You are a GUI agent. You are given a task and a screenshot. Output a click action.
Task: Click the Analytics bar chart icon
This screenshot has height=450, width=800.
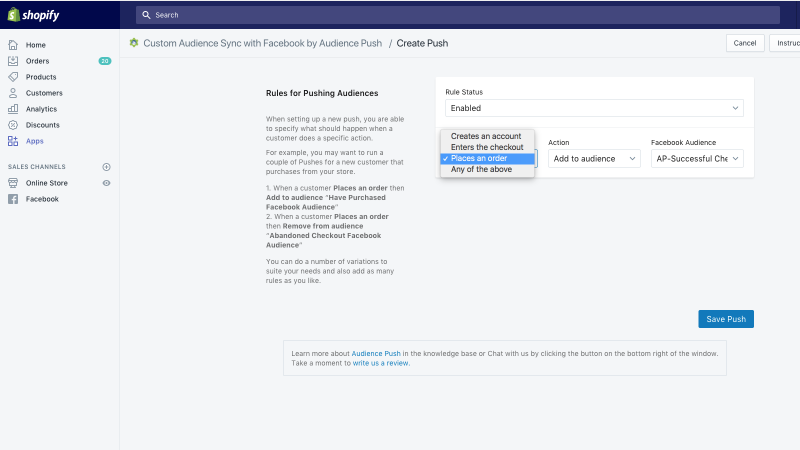pyautogui.click(x=13, y=109)
